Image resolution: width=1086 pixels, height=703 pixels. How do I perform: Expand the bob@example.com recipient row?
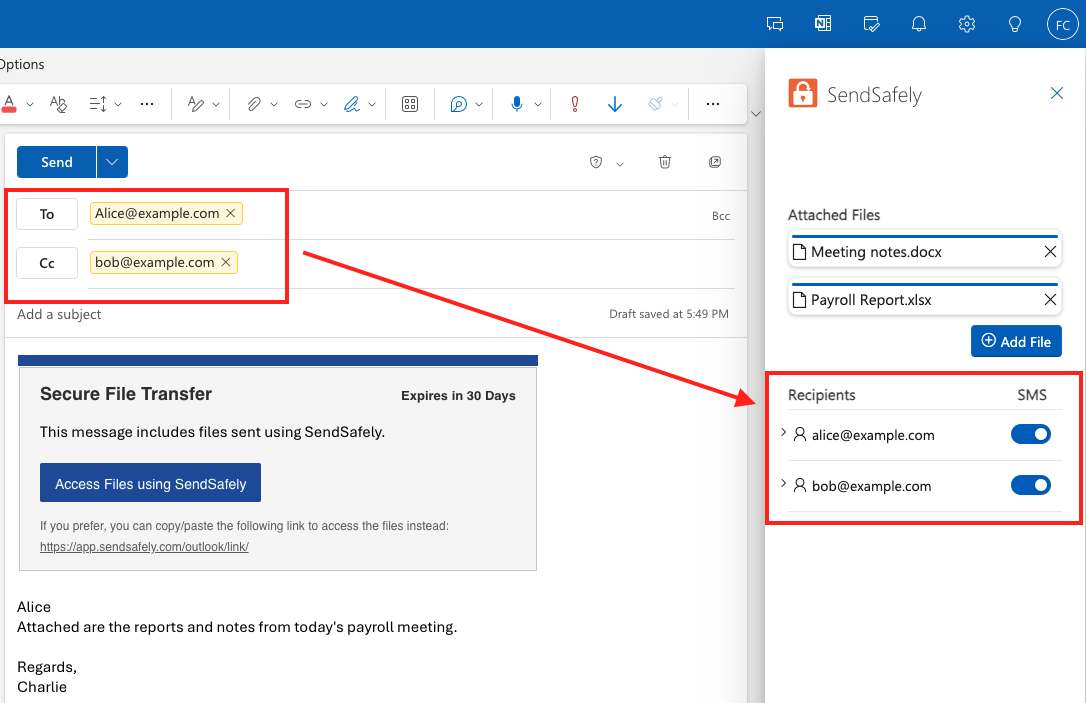click(x=783, y=483)
